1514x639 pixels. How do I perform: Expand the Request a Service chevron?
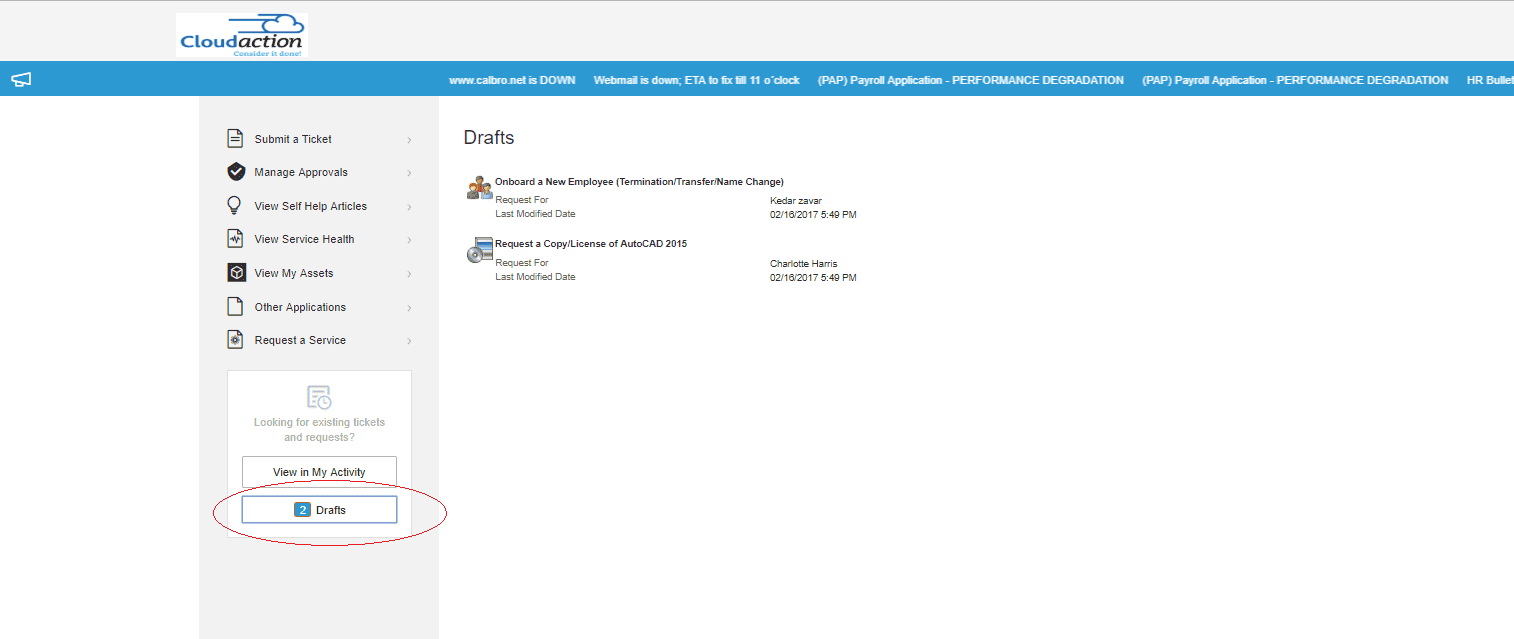pos(409,341)
